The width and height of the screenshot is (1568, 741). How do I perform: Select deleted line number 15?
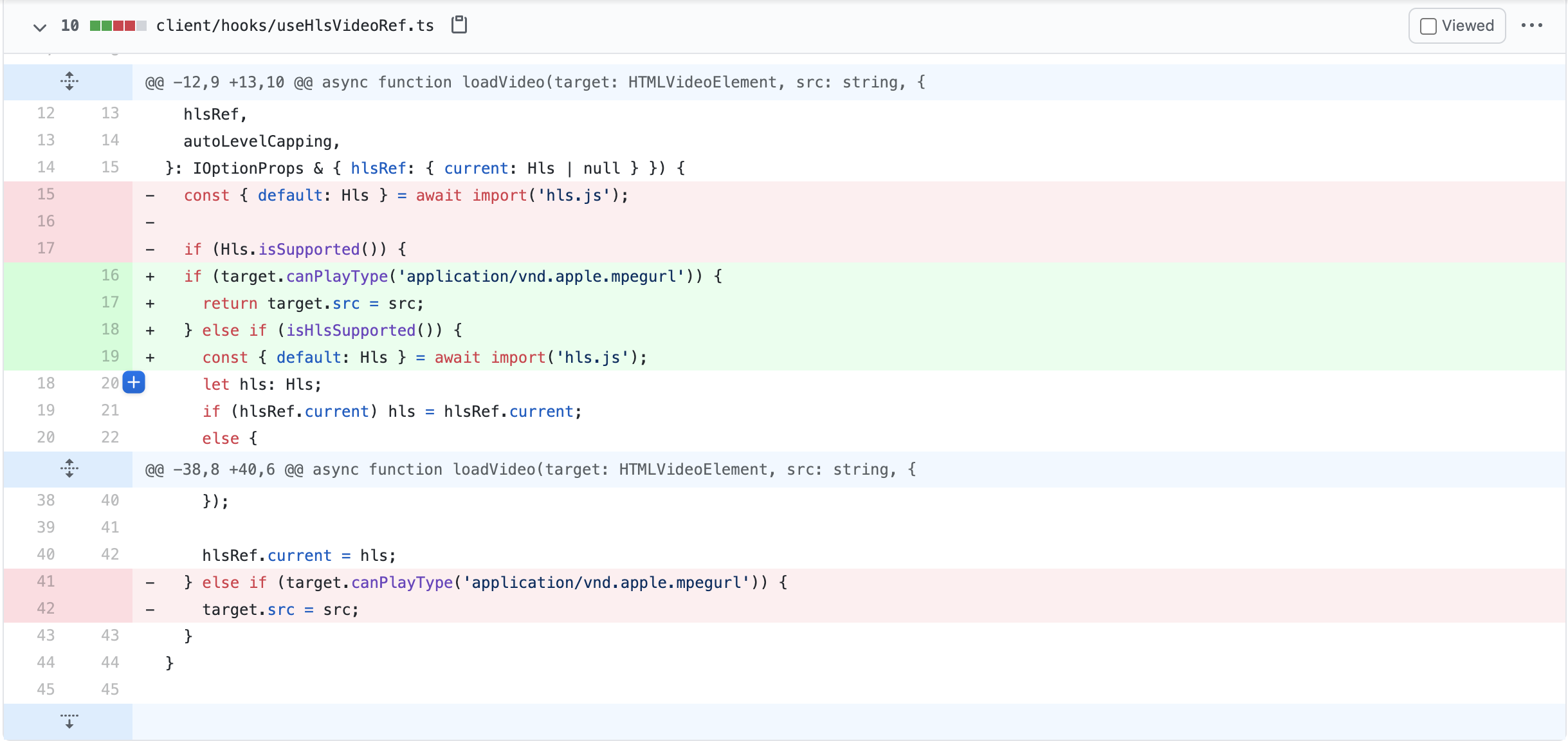(x=46, y=194)
